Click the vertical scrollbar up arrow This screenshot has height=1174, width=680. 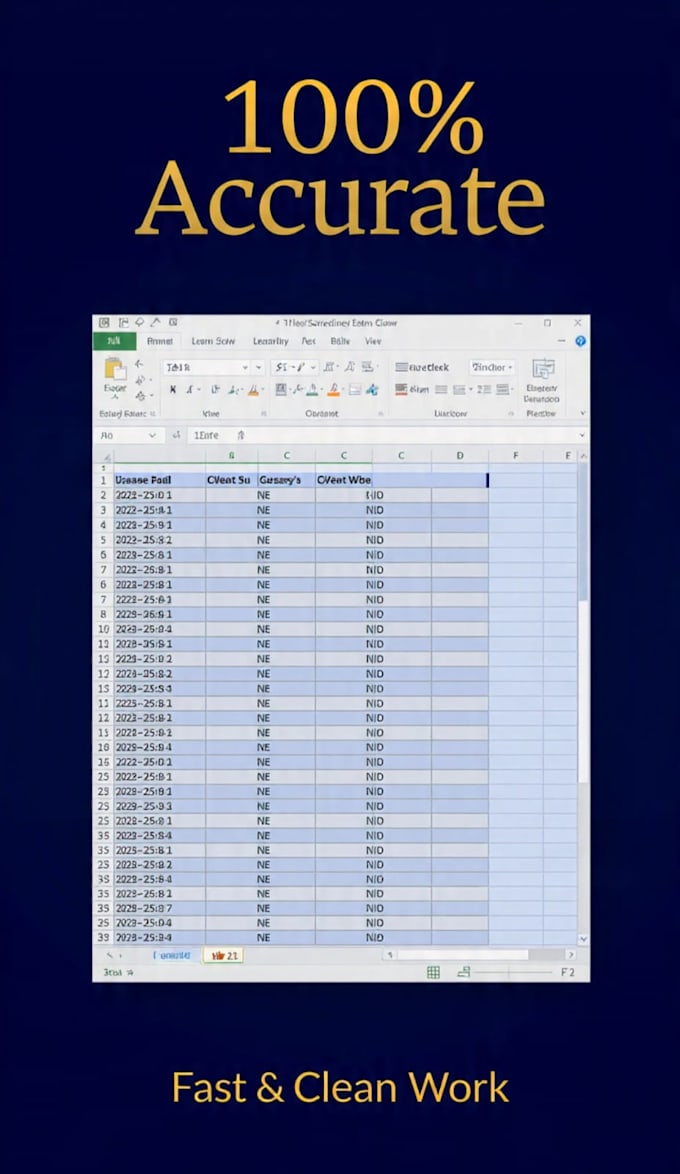tap(583, 456)
